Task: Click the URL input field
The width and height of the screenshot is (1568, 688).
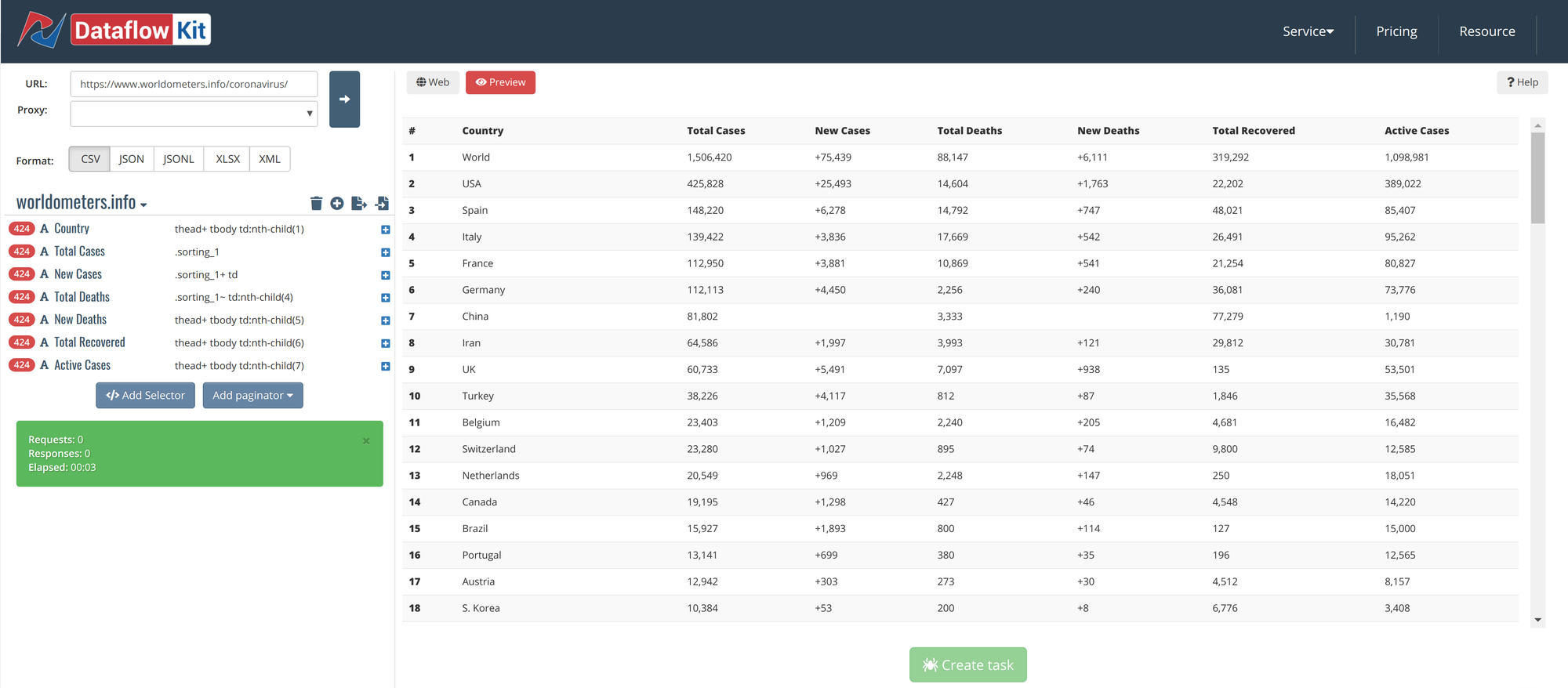Action: point(194,84)
